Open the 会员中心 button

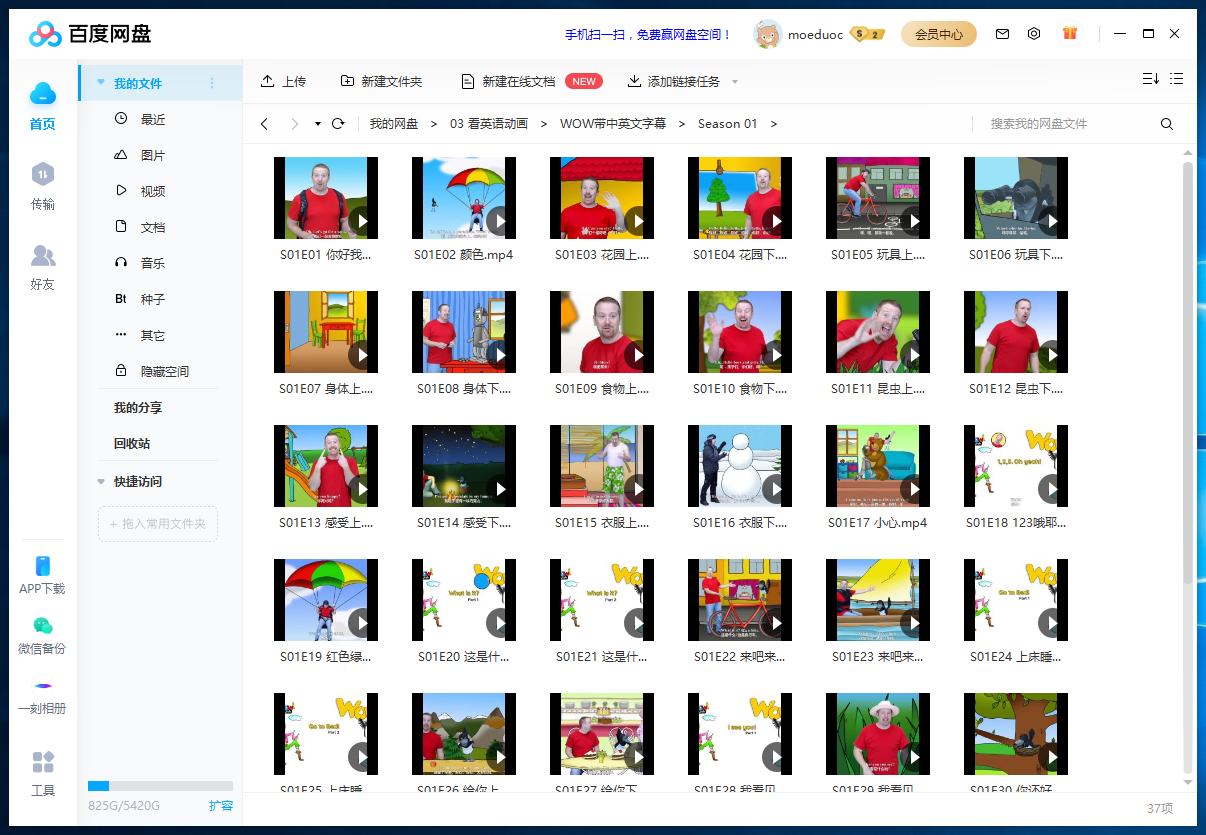pos(938,33)
